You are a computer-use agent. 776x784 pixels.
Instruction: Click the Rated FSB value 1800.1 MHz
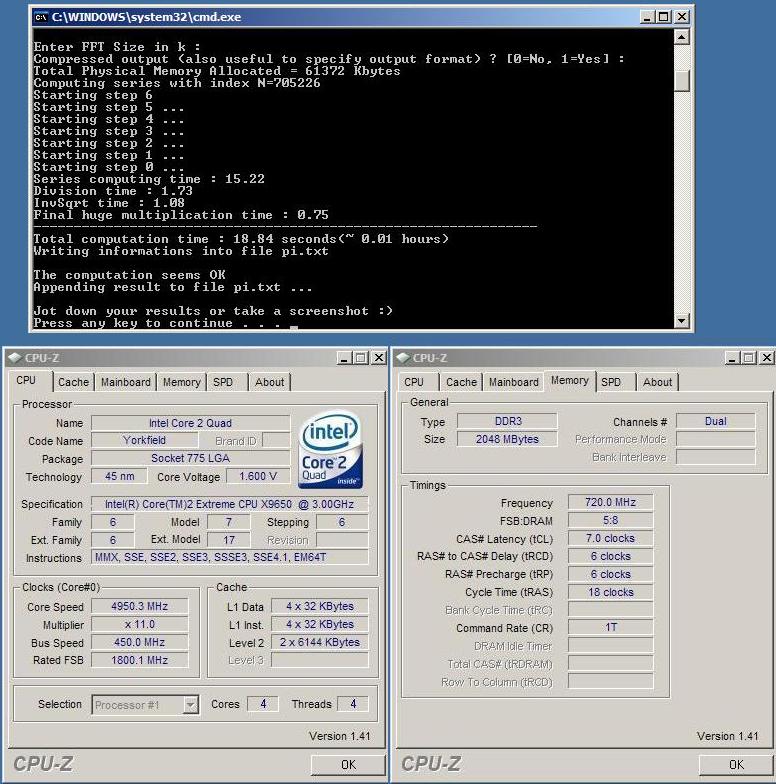tap(140, 660)
